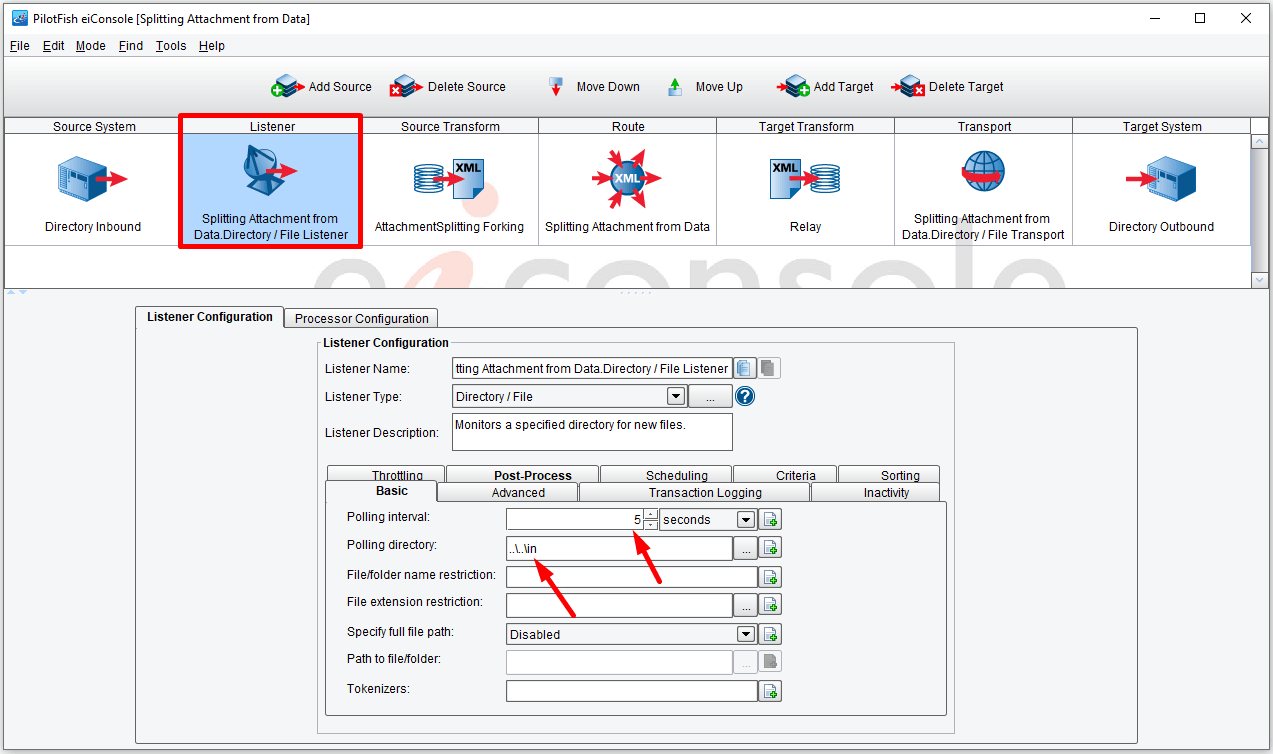Switch to the Processor Configuration tab

tap(361, 318)
